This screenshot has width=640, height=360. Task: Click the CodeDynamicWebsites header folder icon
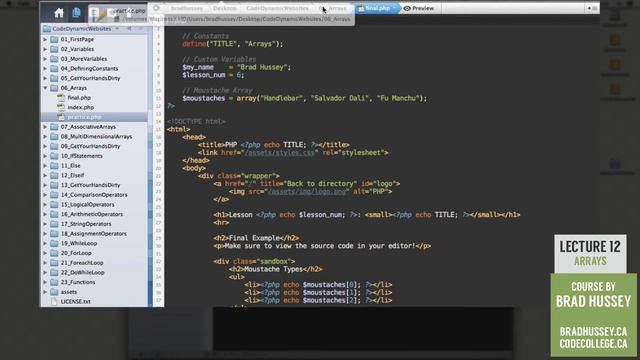coord(47,29)
